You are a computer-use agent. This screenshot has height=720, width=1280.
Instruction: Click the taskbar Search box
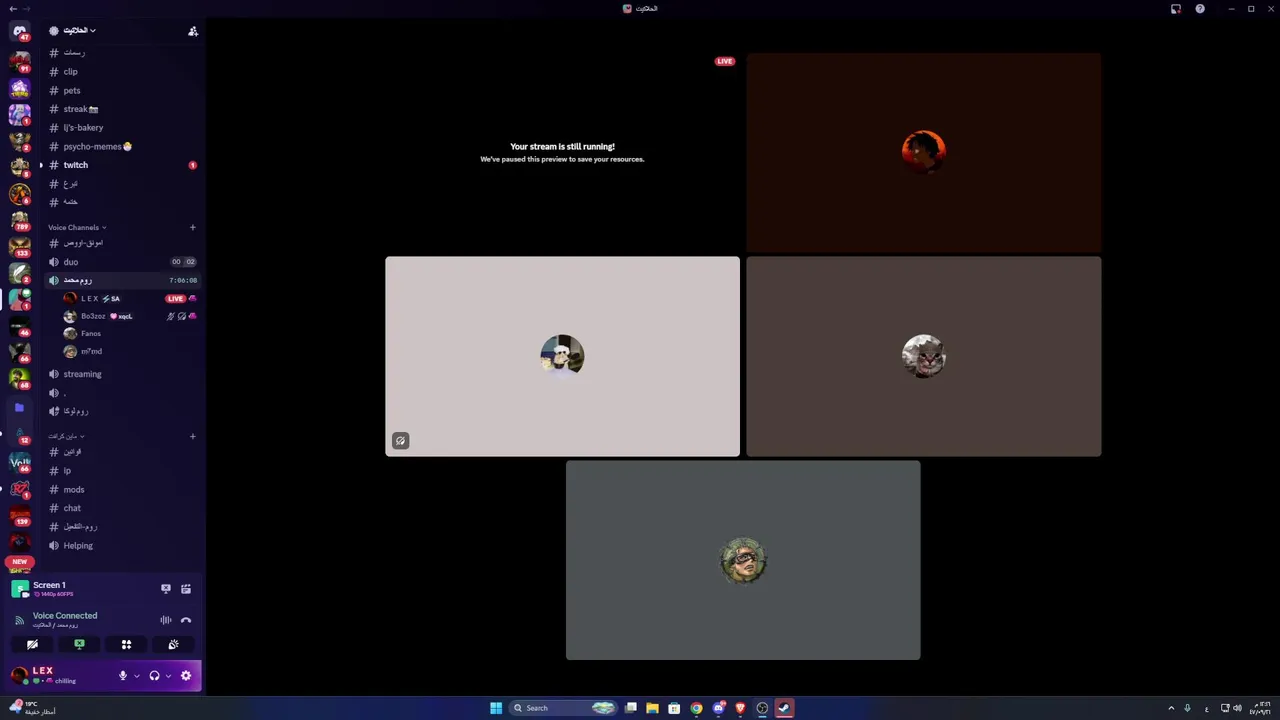565,708
